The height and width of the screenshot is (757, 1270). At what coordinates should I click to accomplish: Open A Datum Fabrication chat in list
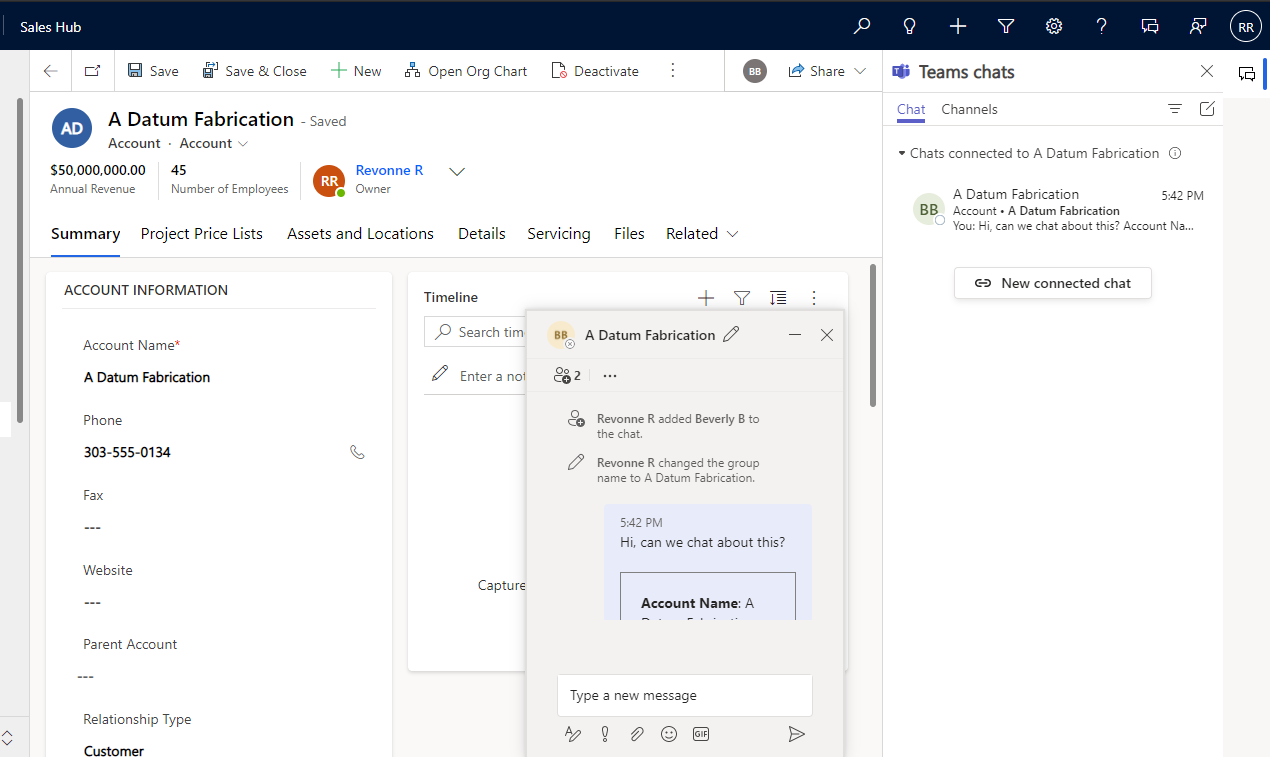tap(1053, 210)
